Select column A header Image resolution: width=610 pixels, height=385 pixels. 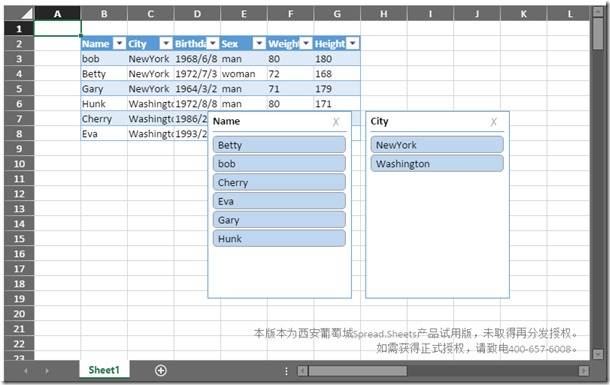pos(58,14)
